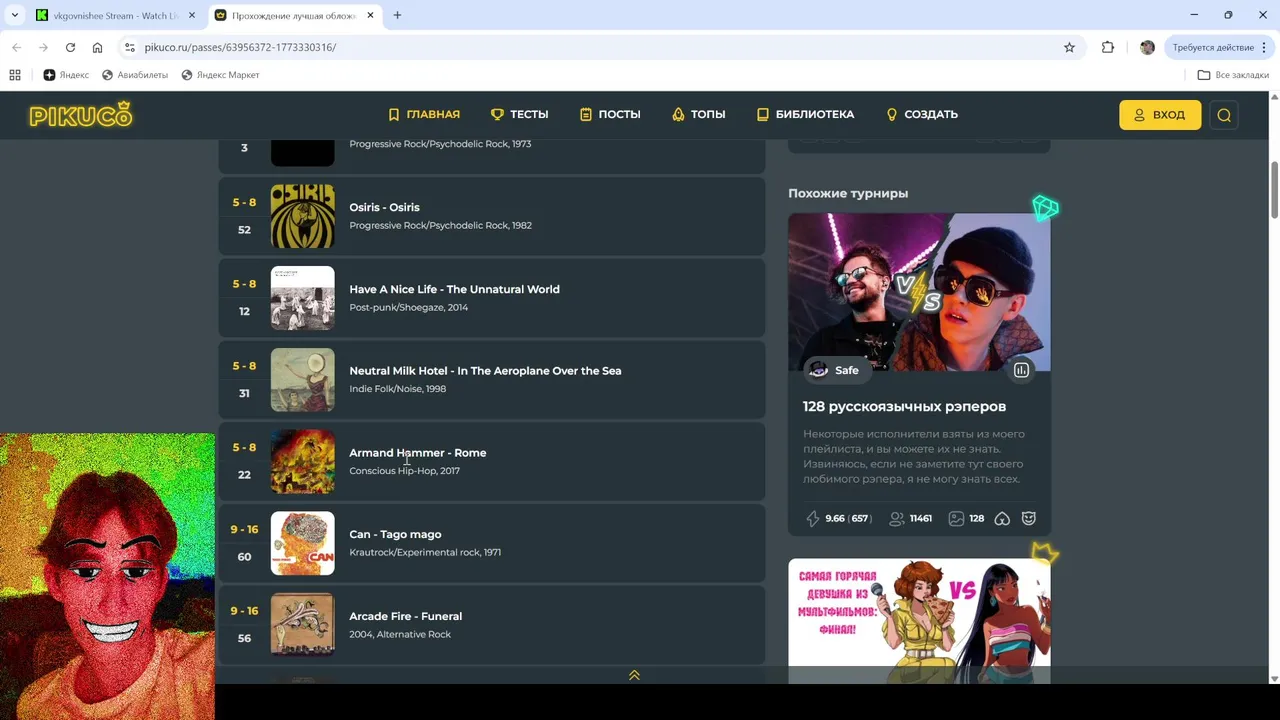
Task: Click Have A Nice Life album cover
Action: pos(303,298)
